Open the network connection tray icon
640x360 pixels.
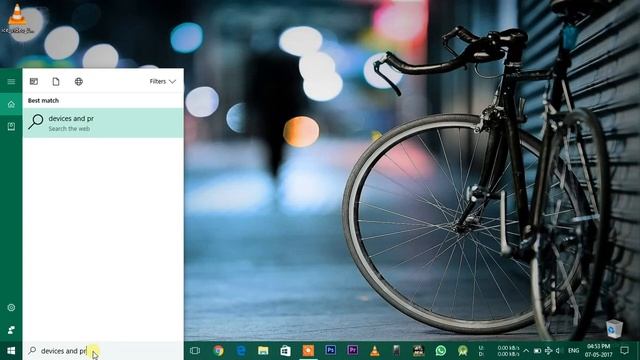pos(548,351)
